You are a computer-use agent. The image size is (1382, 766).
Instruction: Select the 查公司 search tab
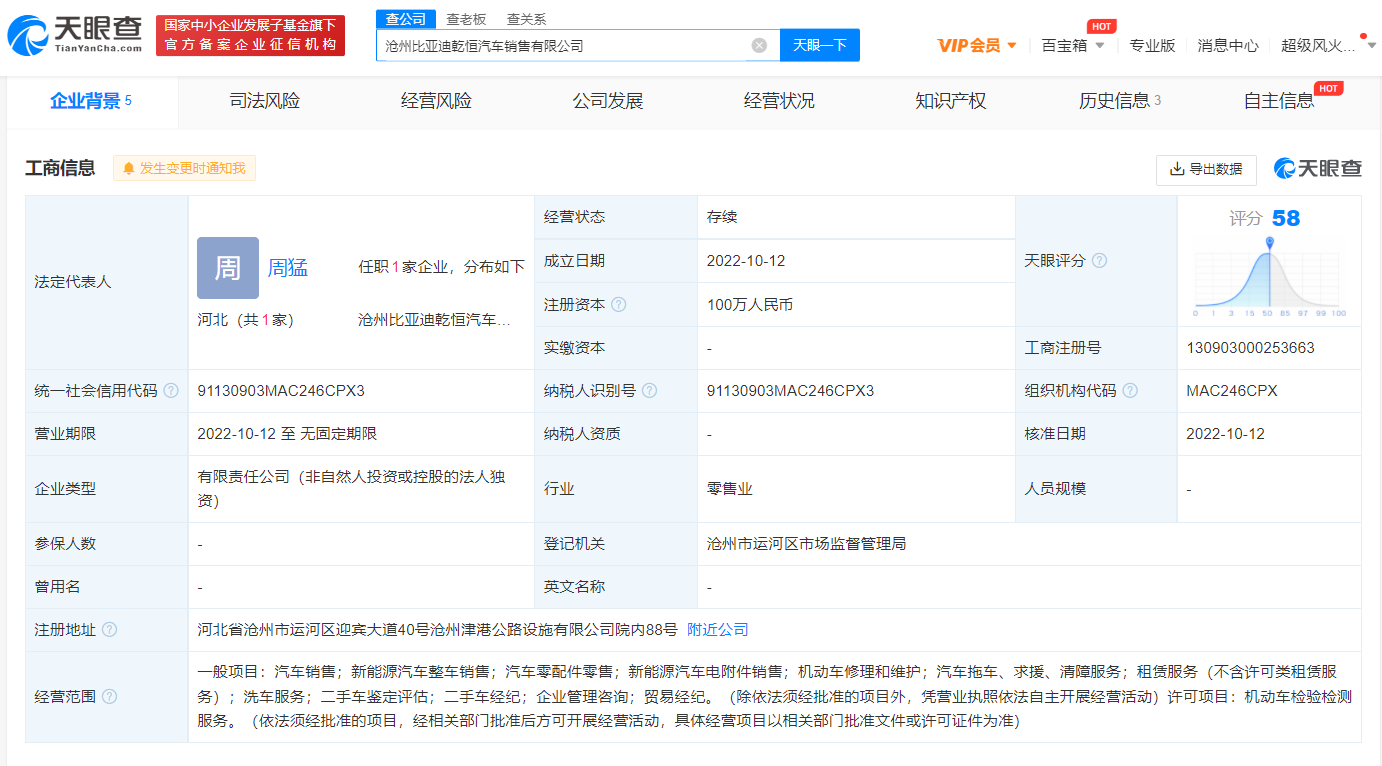(406, 19)
